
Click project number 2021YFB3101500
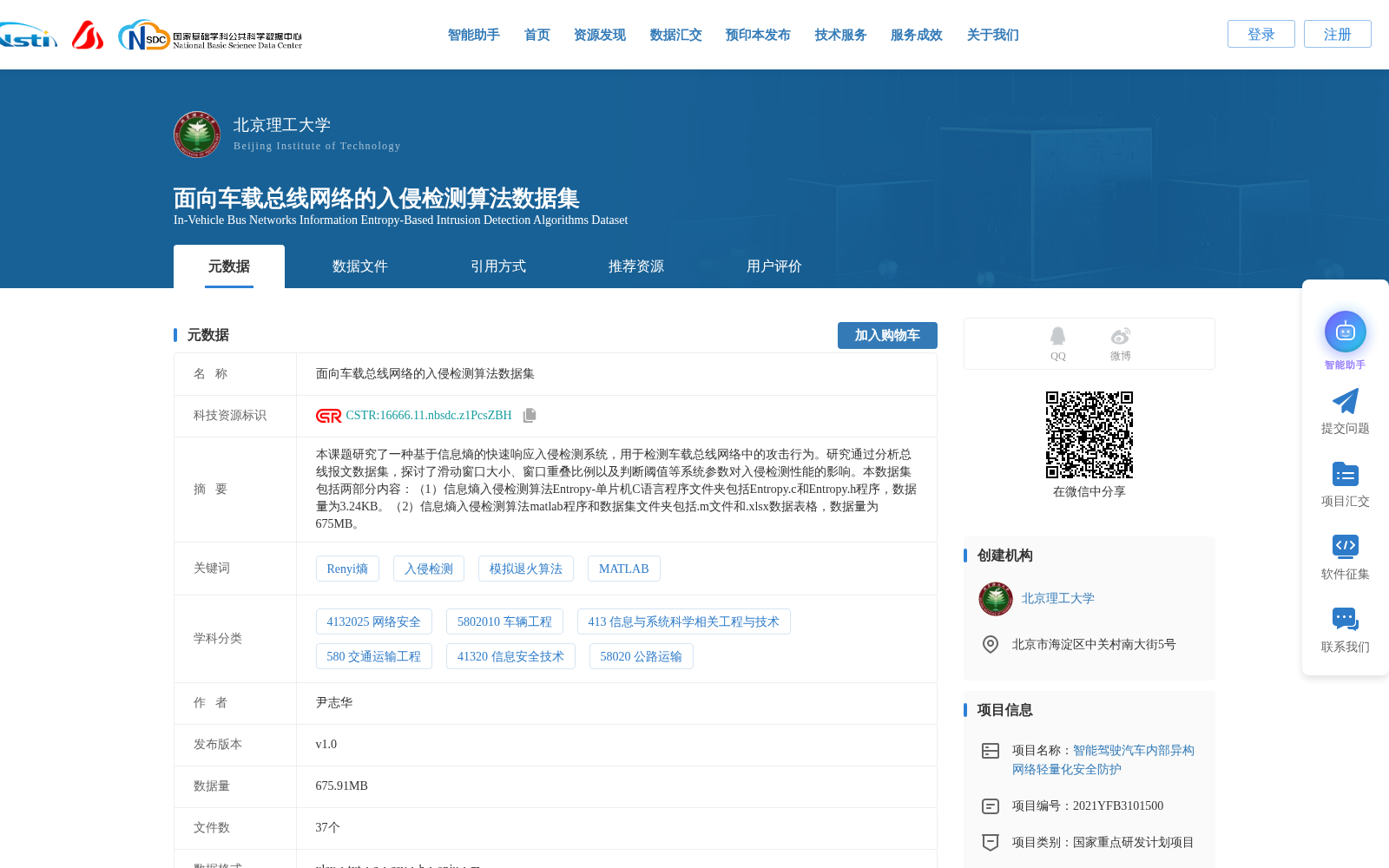(1118, 806)
